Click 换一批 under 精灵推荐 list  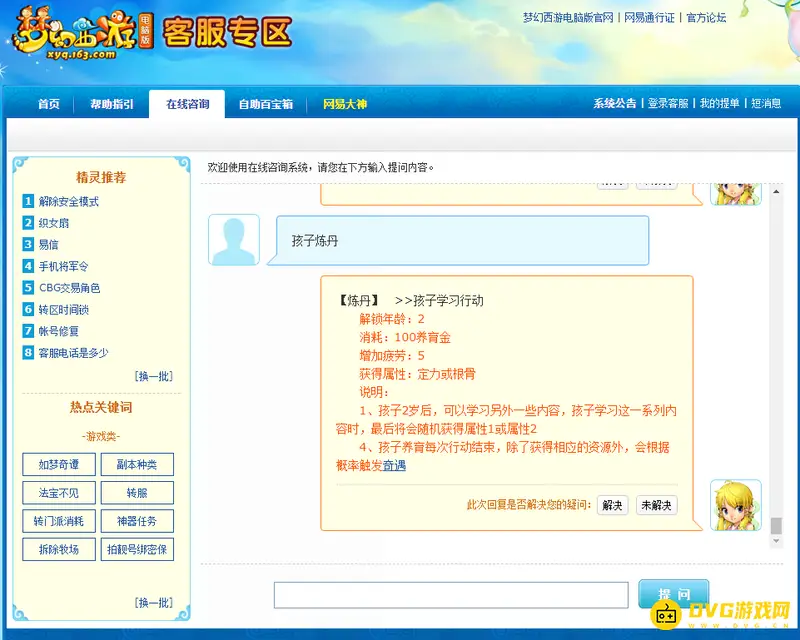[x=154, y=376]
